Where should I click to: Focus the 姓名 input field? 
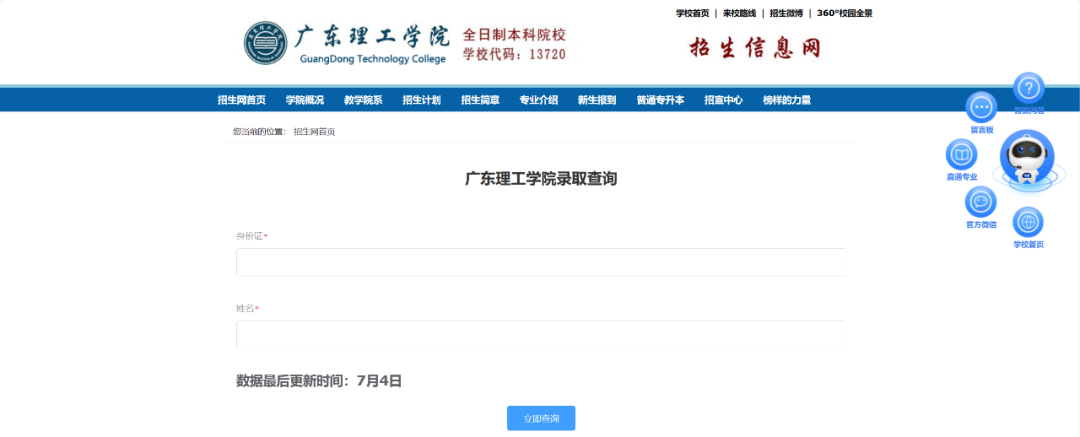click(541, 334)
